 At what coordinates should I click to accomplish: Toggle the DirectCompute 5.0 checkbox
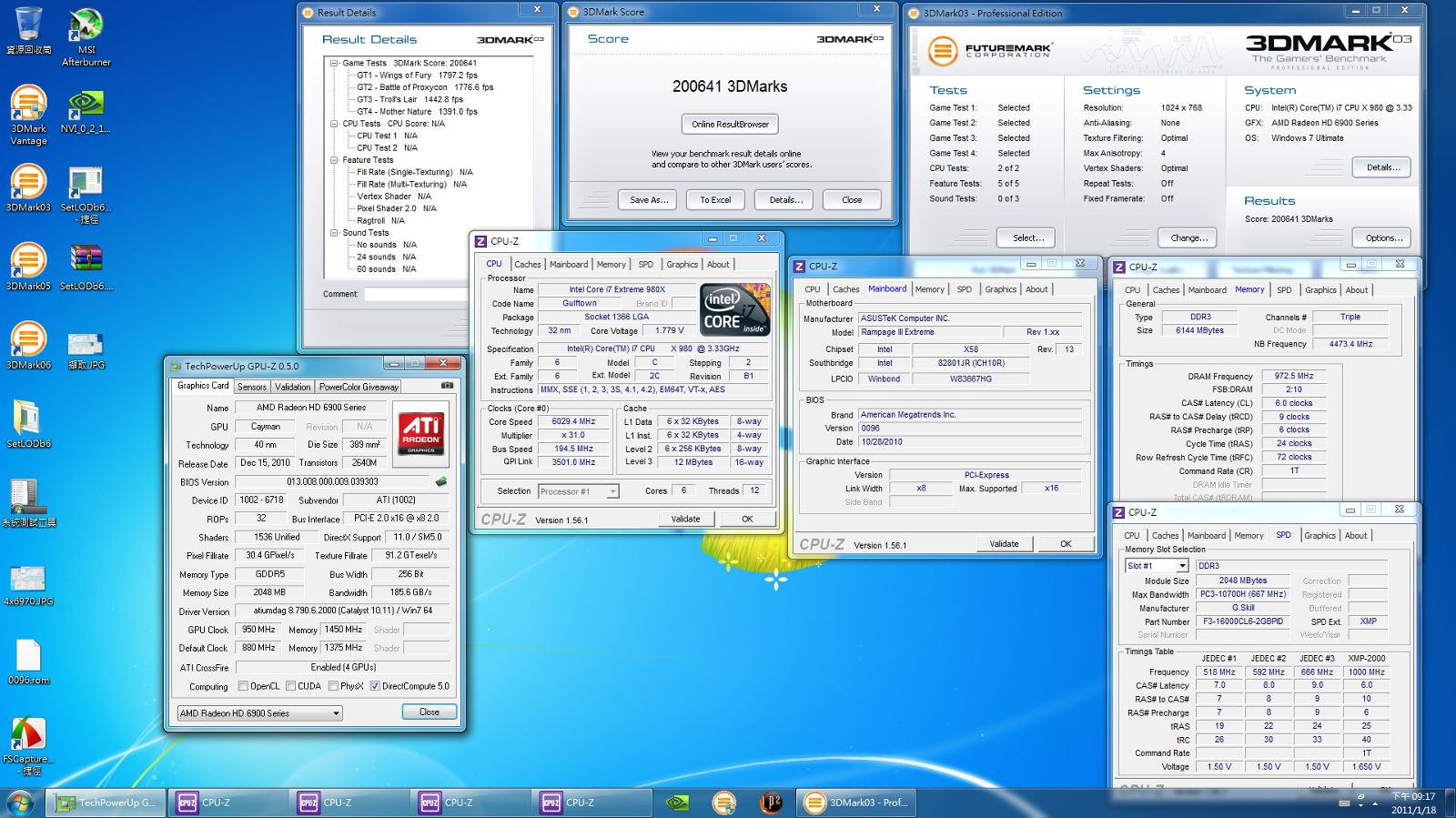click(x=375, y=686)
